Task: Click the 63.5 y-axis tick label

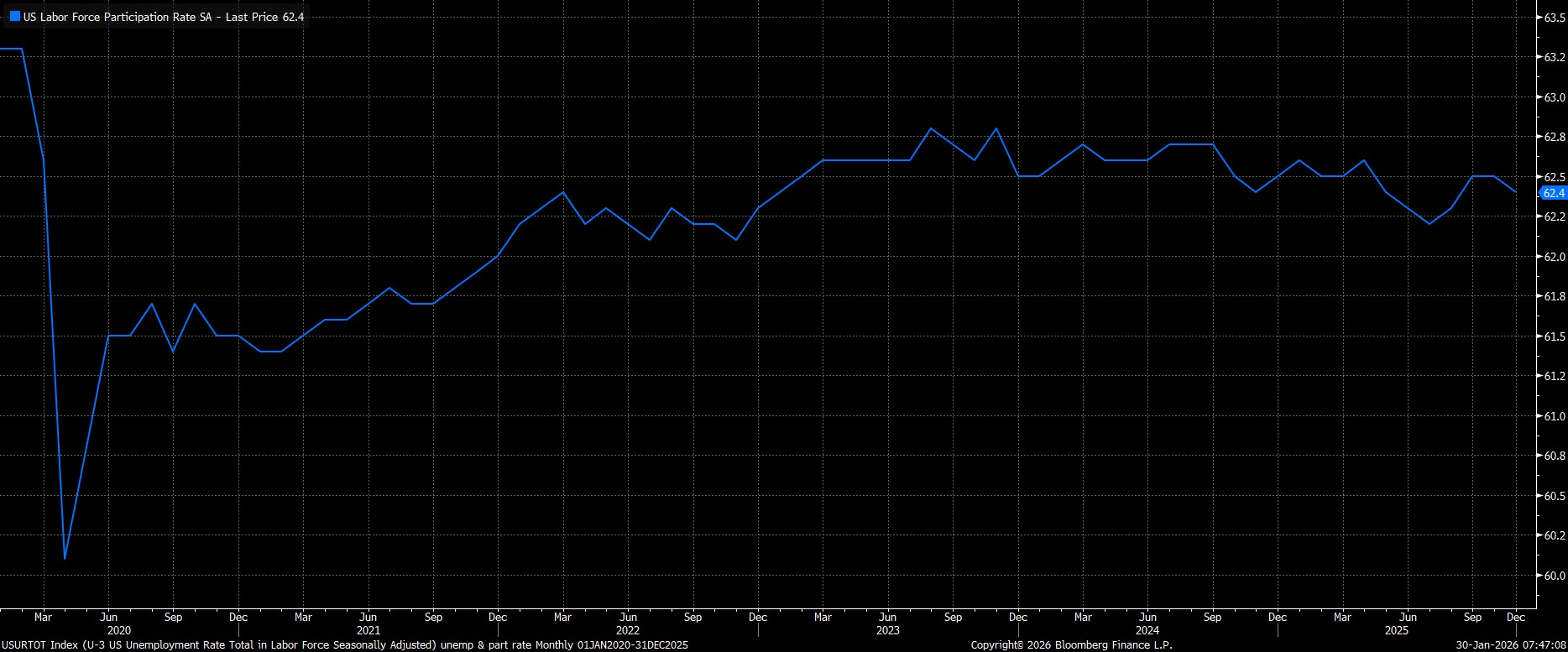Action: tap(1554, 17)
